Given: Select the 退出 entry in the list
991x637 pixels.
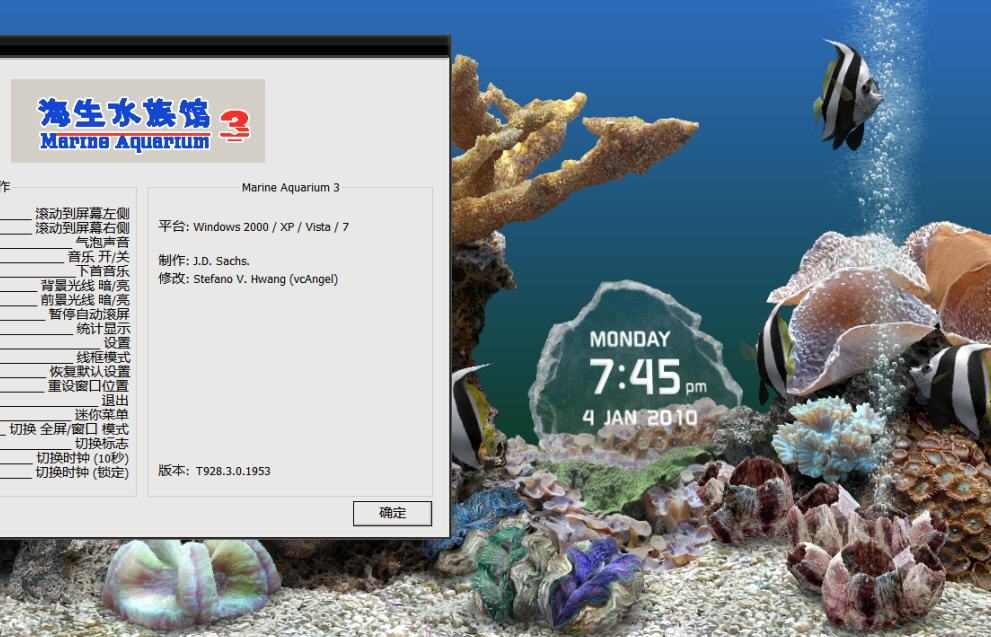Looking at the screenshot, I should click(115, 401).
